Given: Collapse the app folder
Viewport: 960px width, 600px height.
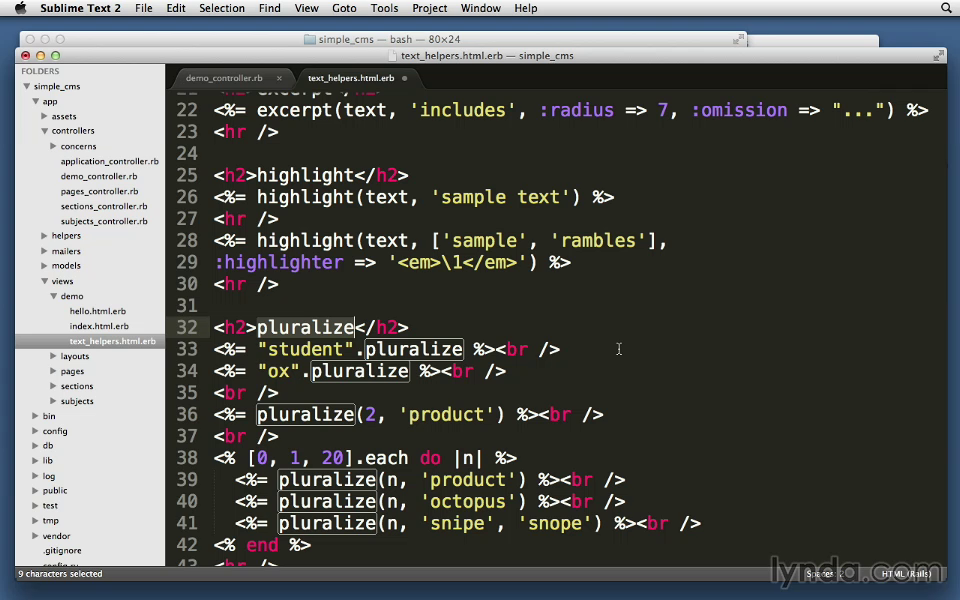Looking at the screenshot, I should click(36, 101).
